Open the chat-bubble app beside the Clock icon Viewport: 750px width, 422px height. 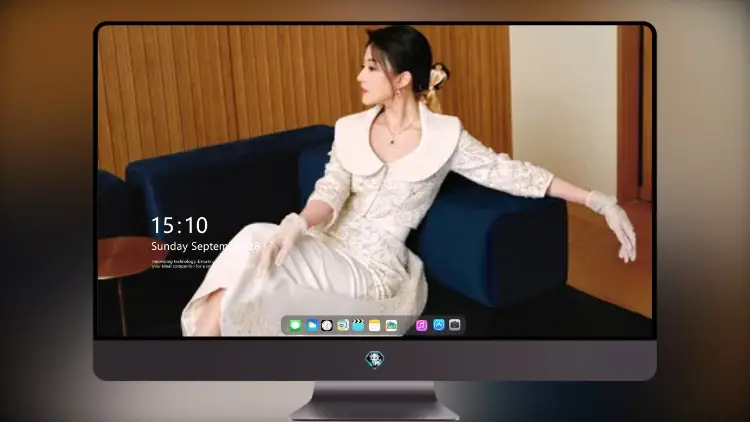click(342, 326)
